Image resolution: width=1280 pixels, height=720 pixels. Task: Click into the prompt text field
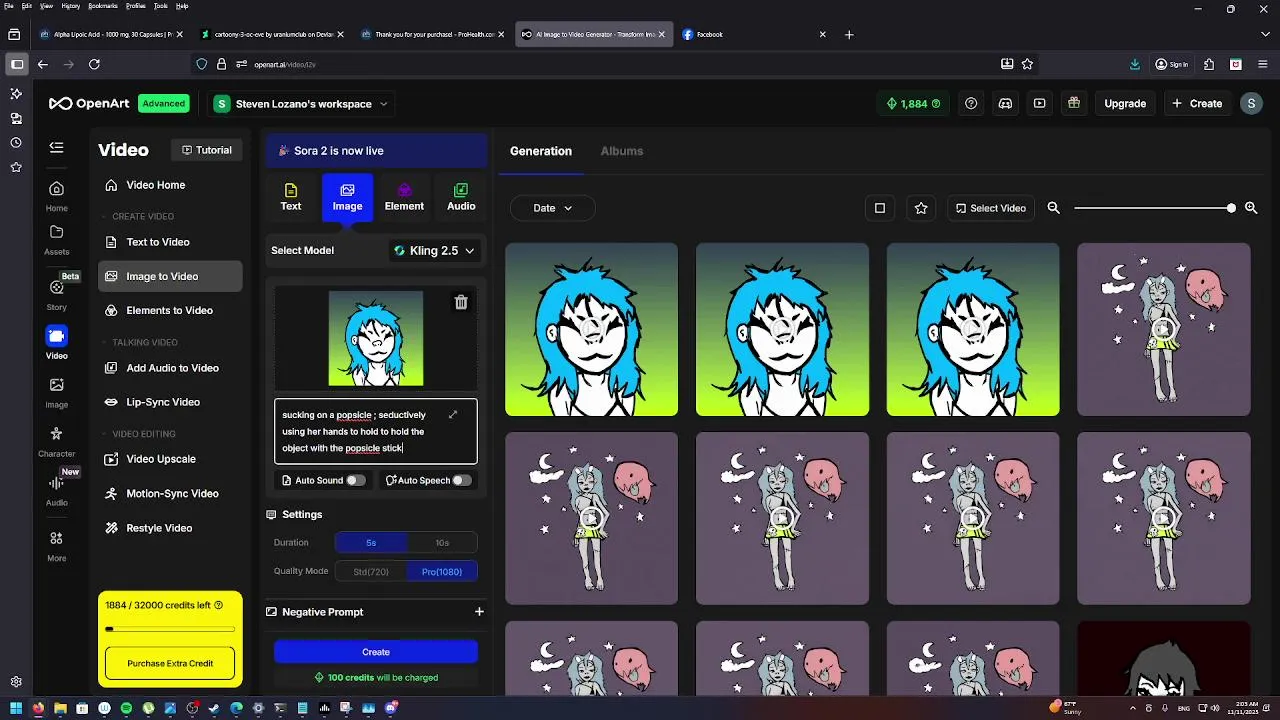coord(376,431)
